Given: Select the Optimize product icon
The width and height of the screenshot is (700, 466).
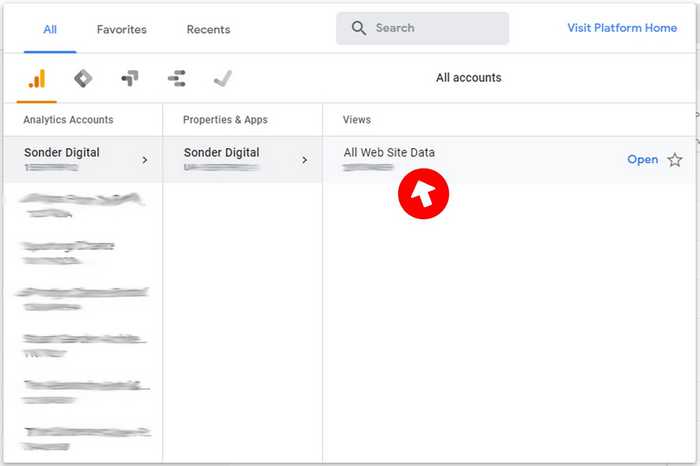Looking at the screenshot, I should [129, 78].
